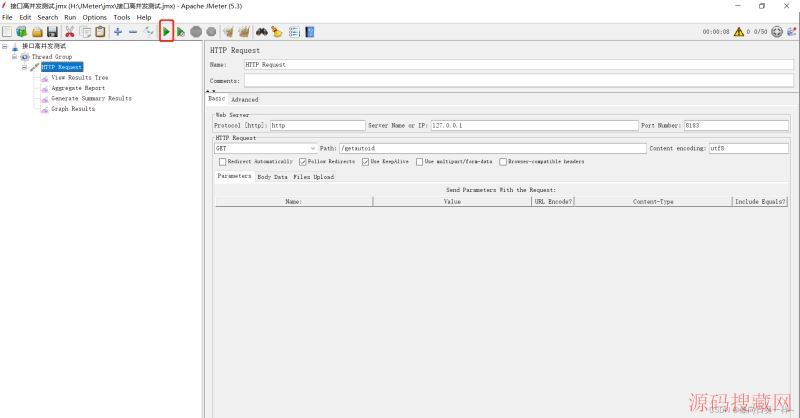800x418 pixels.
Task: Click the New test plan icon
Action: 7,32
